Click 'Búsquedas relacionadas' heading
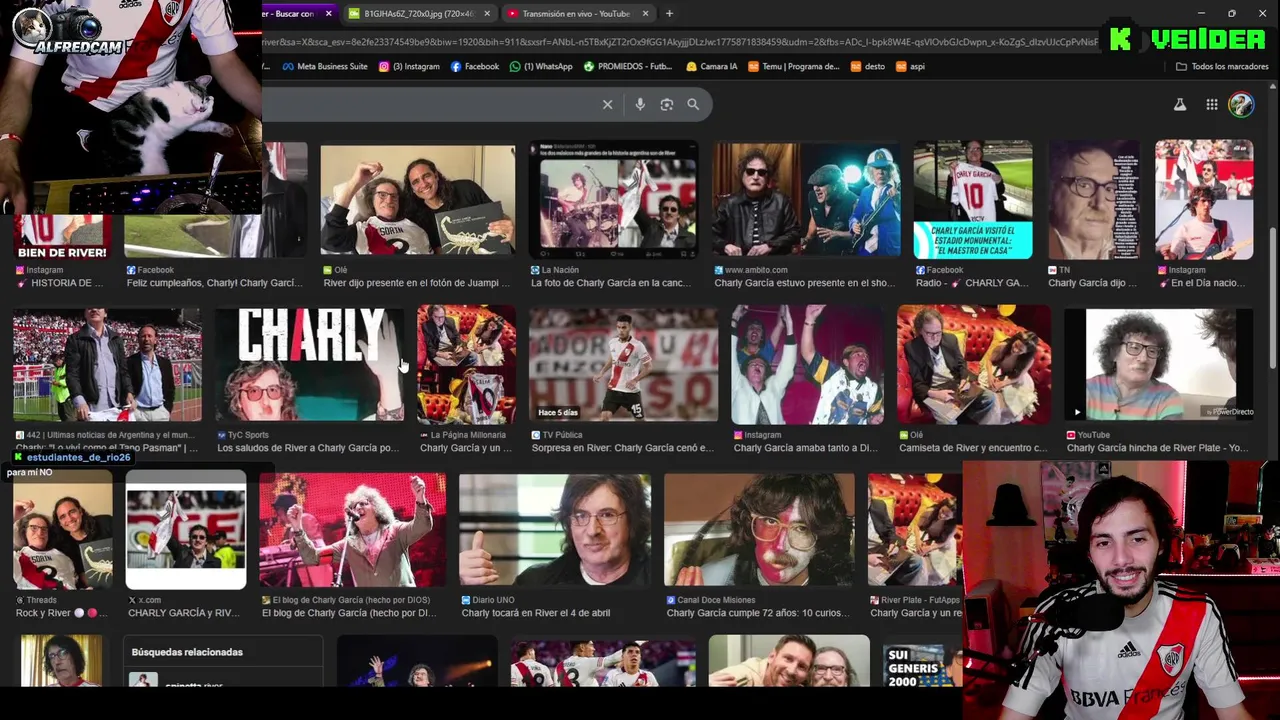Viewport: 1280px width, 720px height. tap(187, 652)
